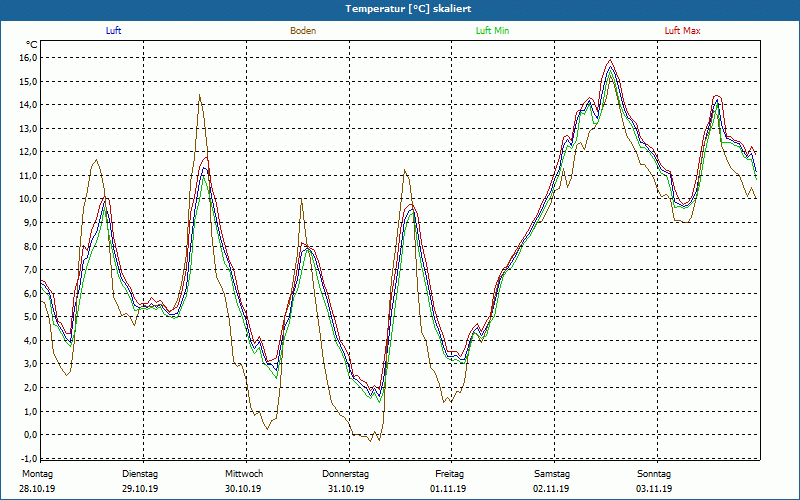This screenshot has width=800, height=500.
Task: Click the 31.10.19 date label
Action: tap(346, 489)
